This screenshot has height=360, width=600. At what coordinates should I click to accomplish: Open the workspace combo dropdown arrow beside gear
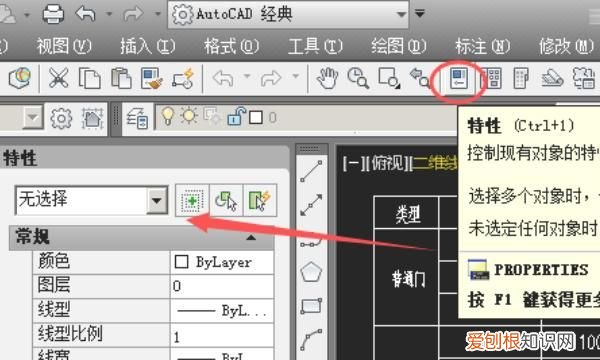tap(33, 117)
